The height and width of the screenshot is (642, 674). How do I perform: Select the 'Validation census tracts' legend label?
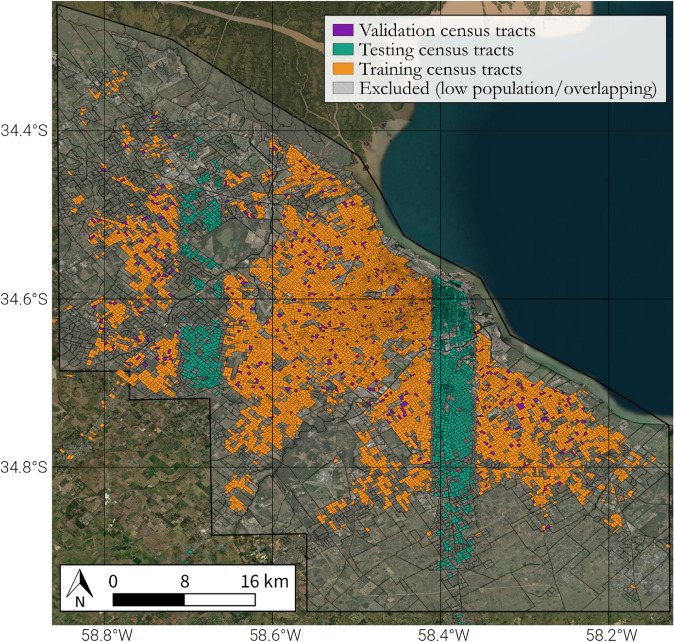447,31
